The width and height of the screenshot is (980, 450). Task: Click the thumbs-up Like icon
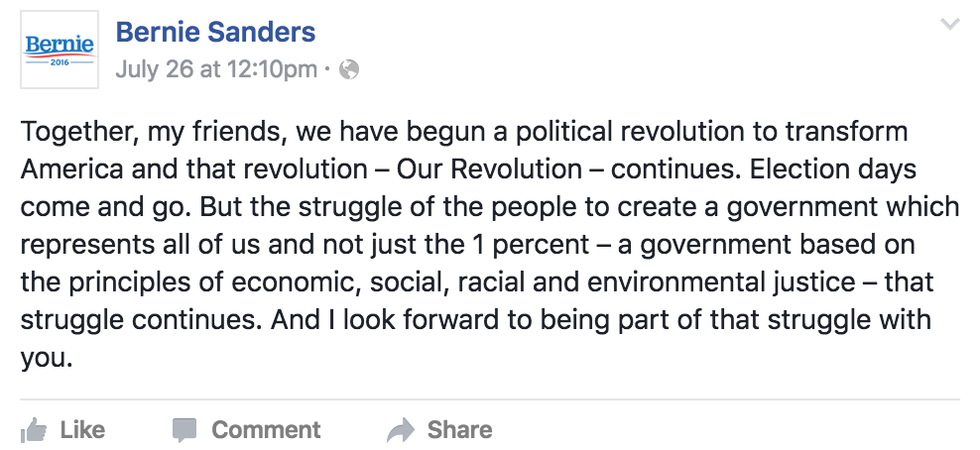pos(33,431)
